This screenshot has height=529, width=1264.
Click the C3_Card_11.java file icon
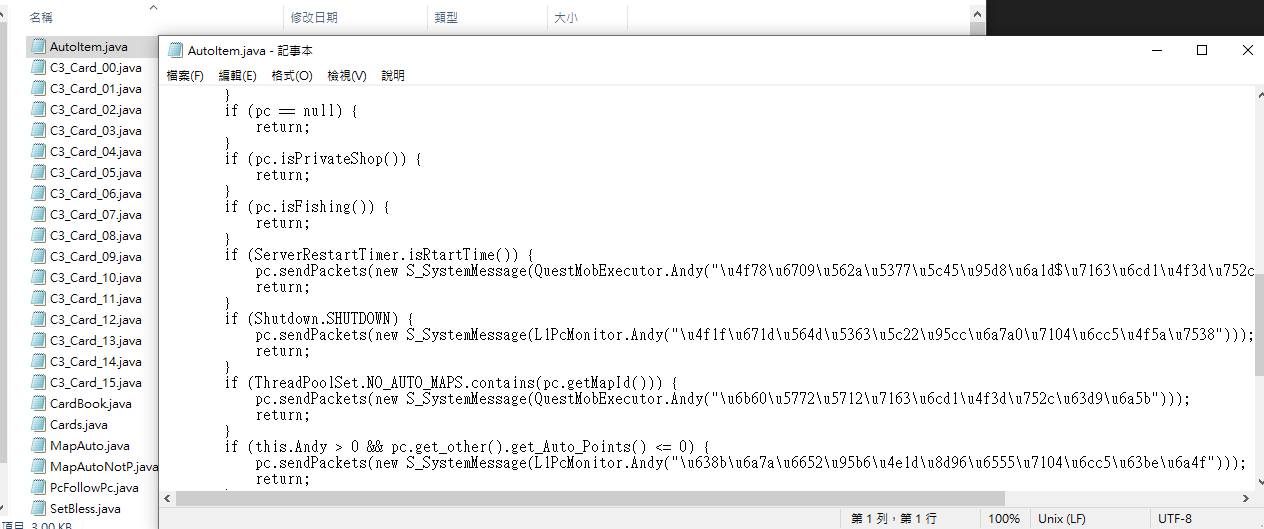coord(38,298)
